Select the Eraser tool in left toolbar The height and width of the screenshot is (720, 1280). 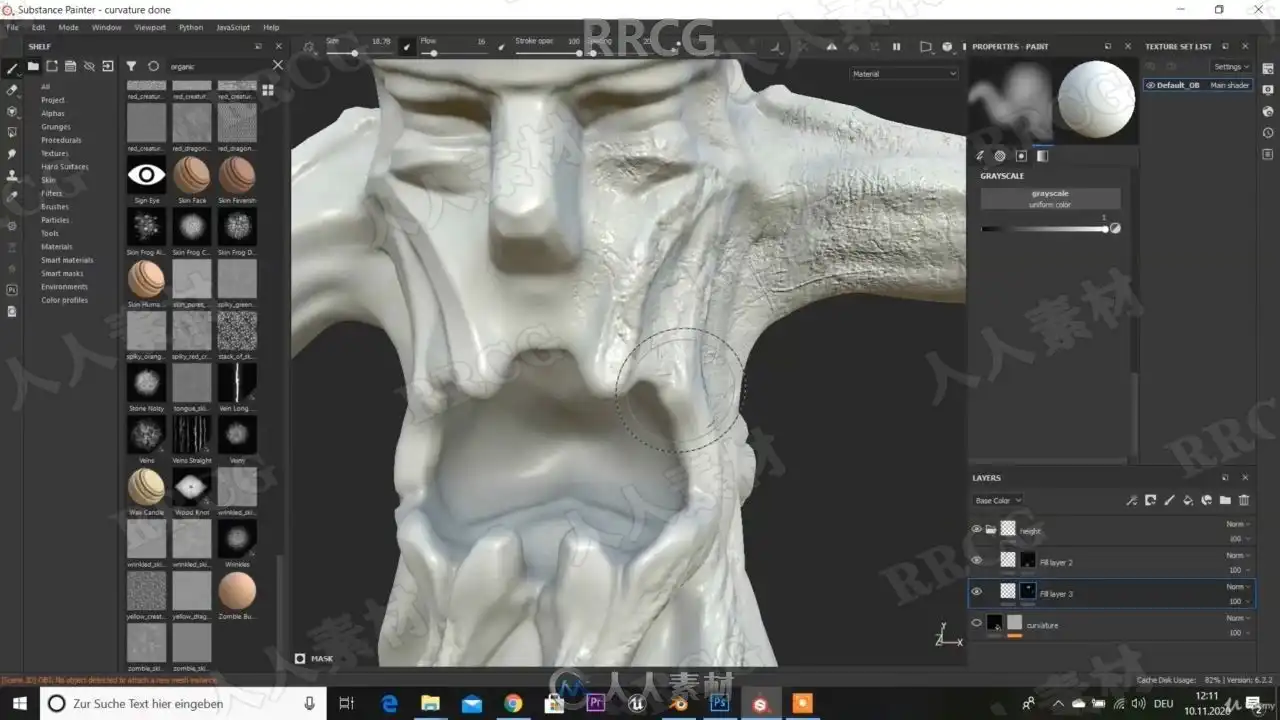[x=12, y=90]
